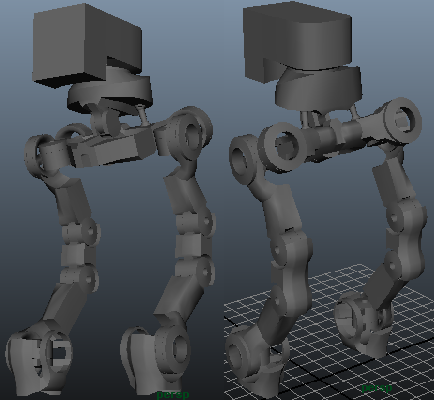434x400 pixels.
Task: Select the angled neck disc of left robot
Action: tap(110, 93)
